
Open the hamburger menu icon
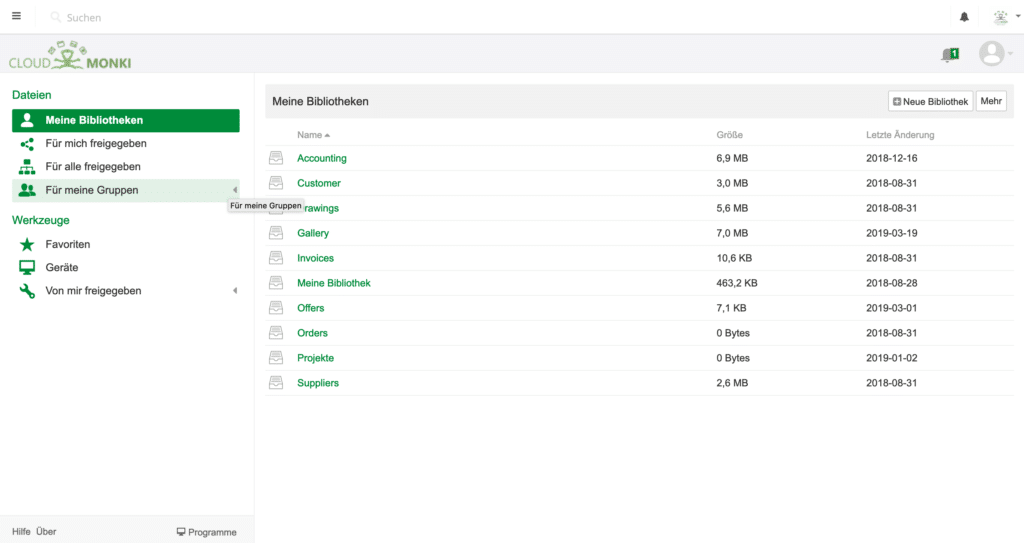click(x=16, y=16)
